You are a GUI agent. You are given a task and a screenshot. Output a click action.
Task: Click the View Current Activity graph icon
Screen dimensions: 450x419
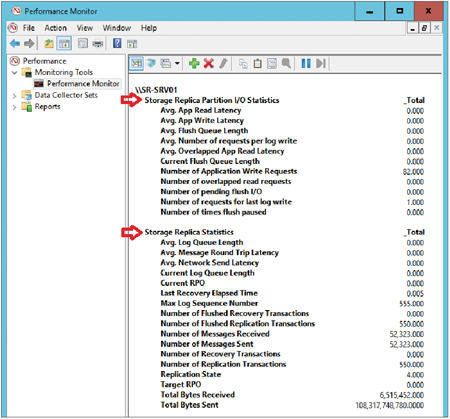(136, 63)
